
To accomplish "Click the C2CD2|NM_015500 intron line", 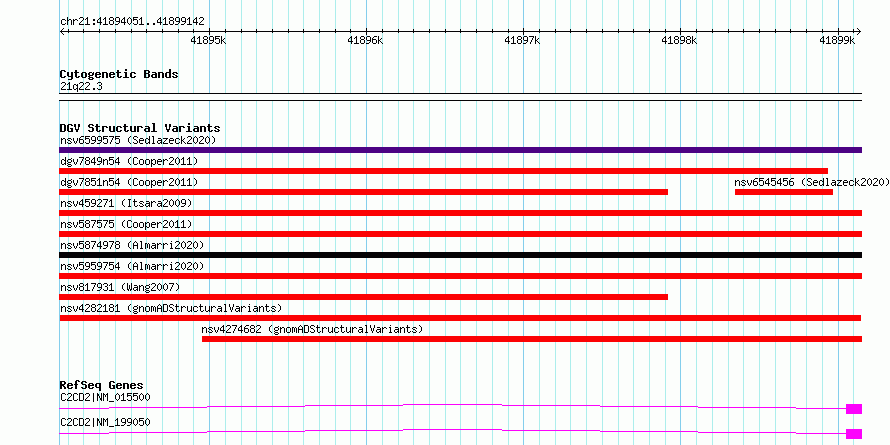I will (452, 404).
